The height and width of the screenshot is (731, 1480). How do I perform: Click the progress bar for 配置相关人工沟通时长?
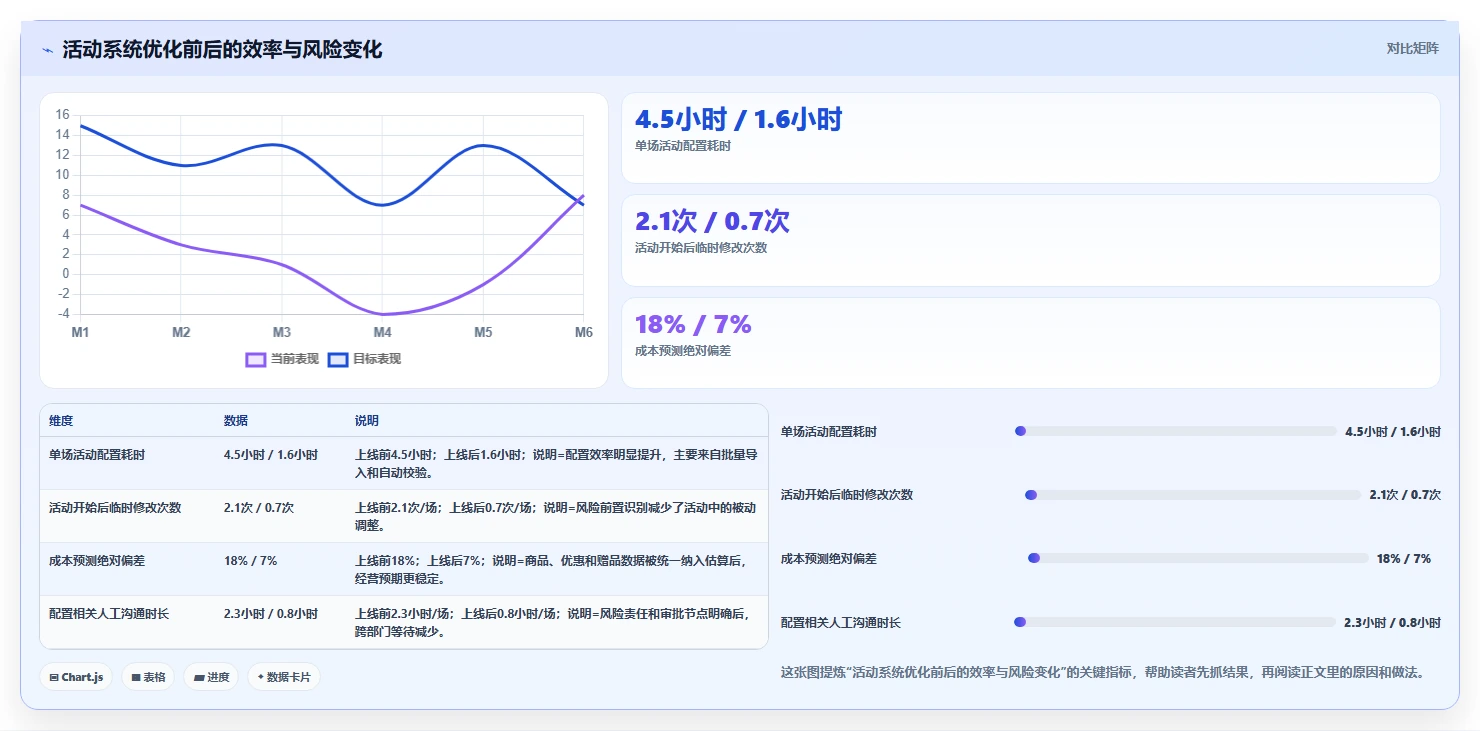click(x=1175, y=622)
